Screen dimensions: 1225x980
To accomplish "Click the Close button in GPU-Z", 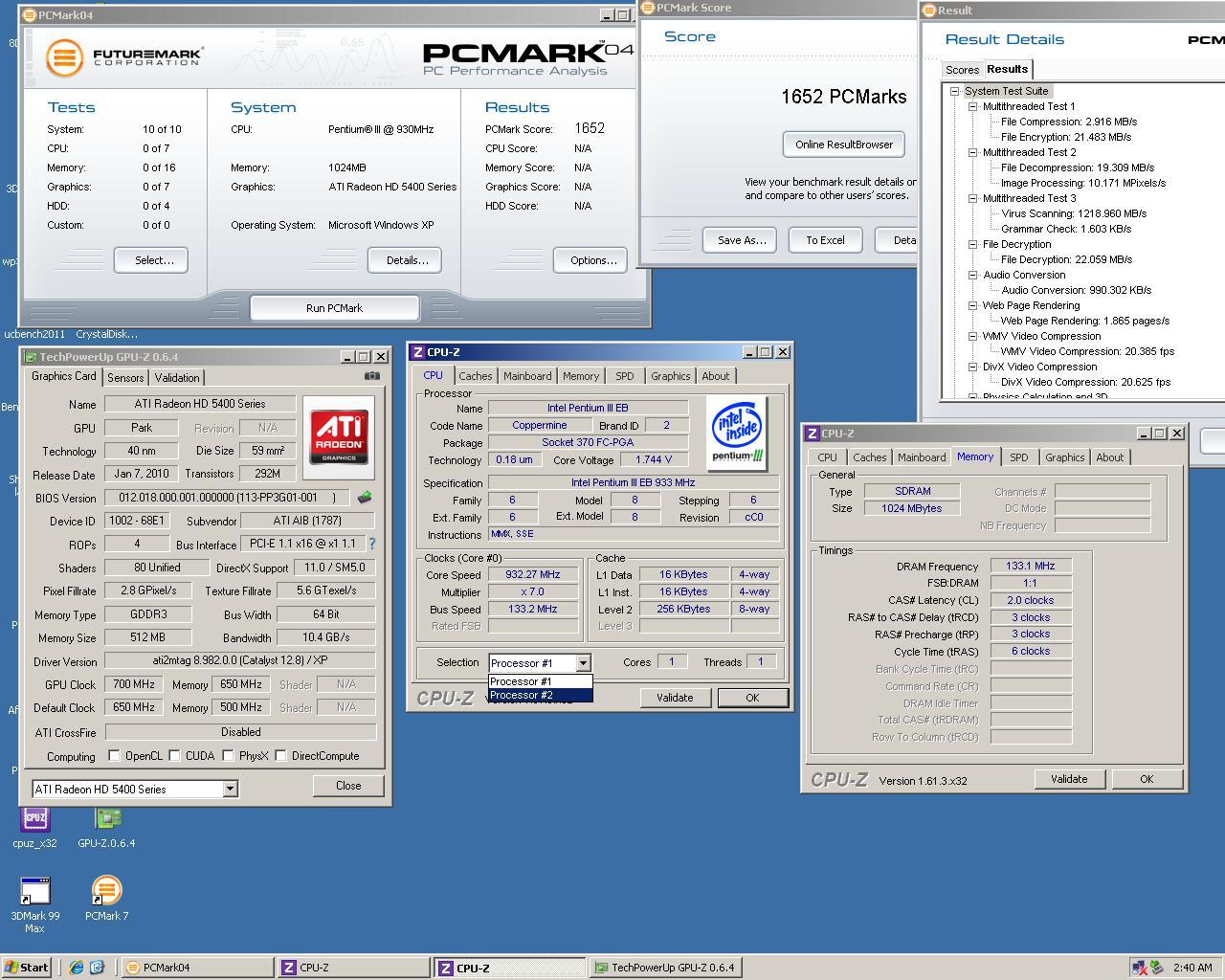I will click(348, 786).
